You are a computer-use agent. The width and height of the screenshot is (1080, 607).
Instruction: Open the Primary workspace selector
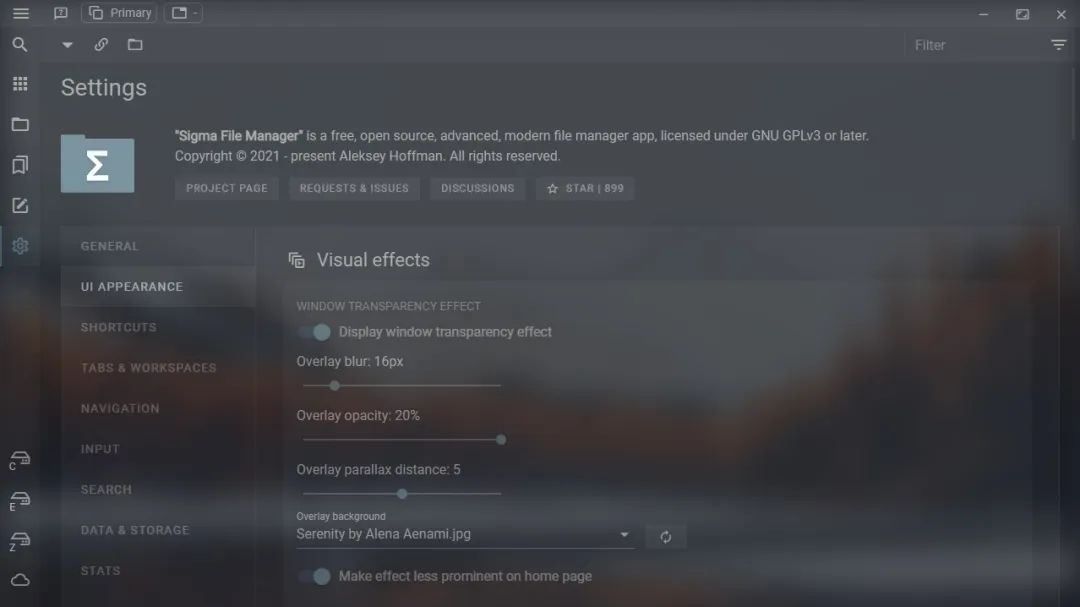119,13
